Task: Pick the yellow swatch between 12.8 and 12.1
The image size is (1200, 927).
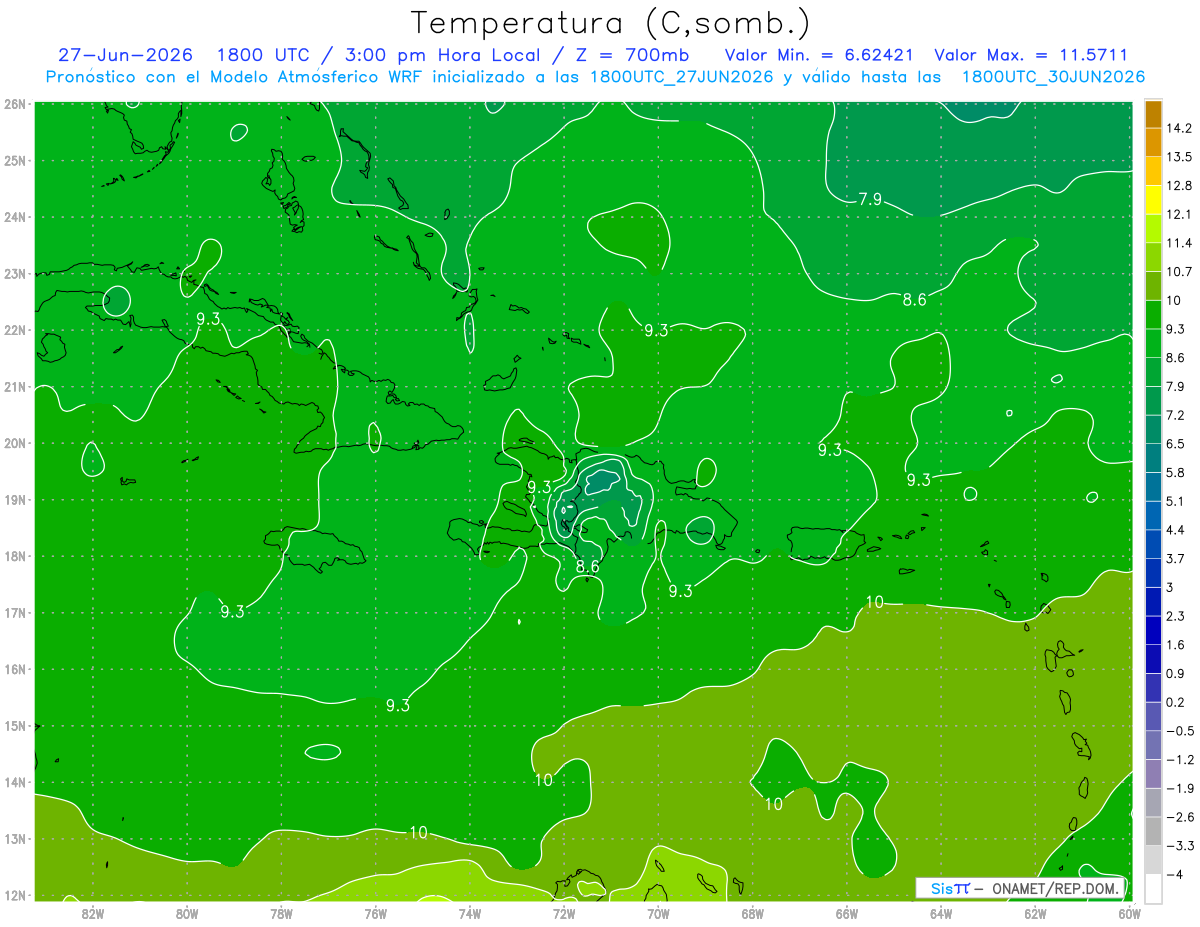Action: 1153,200
